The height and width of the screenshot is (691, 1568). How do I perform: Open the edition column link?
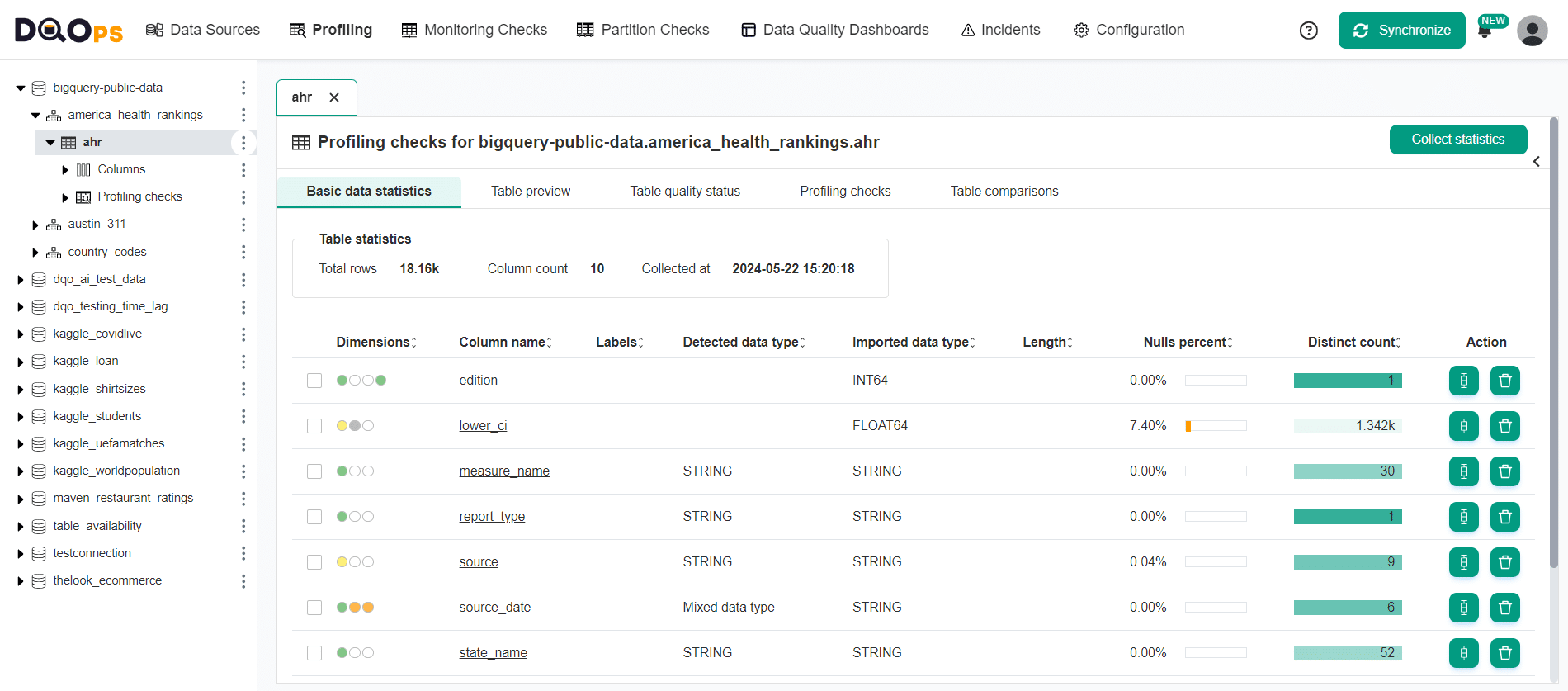pos(479,381)
